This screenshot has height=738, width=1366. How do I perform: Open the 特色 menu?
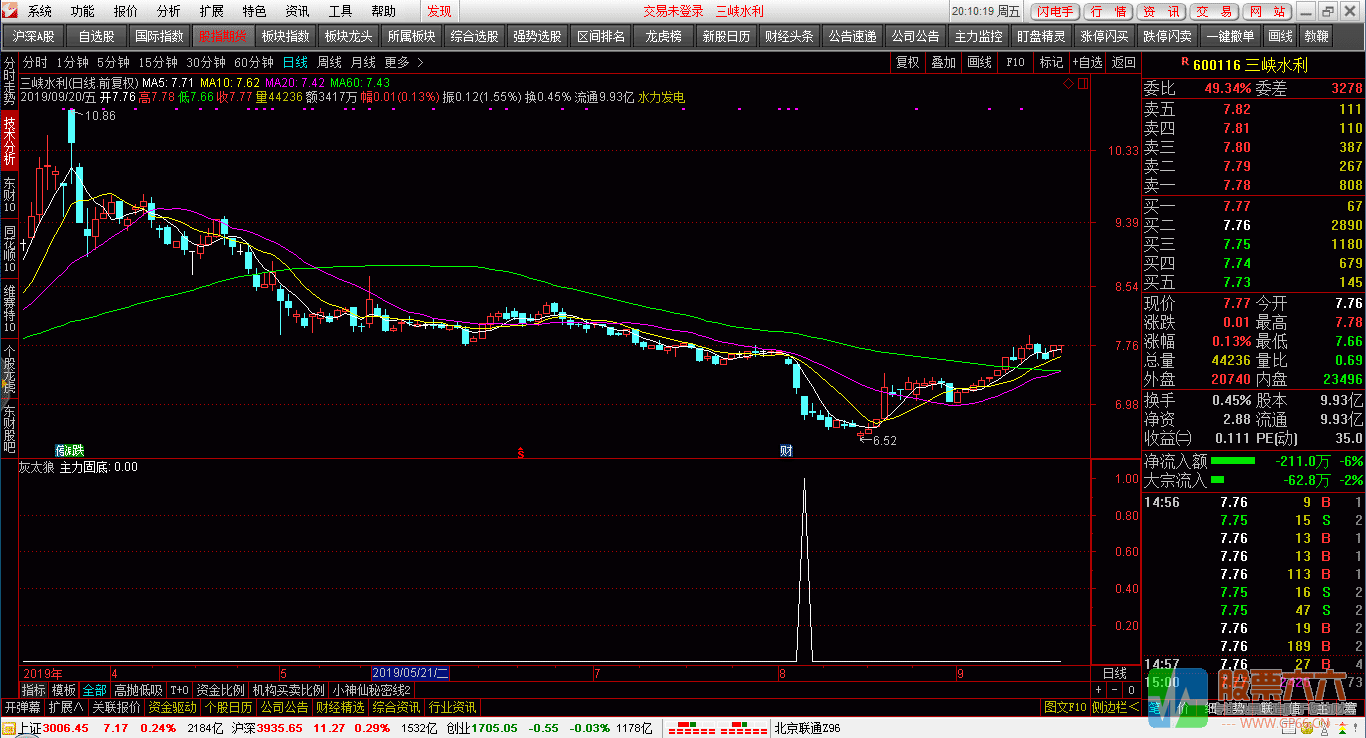(254, 11)
